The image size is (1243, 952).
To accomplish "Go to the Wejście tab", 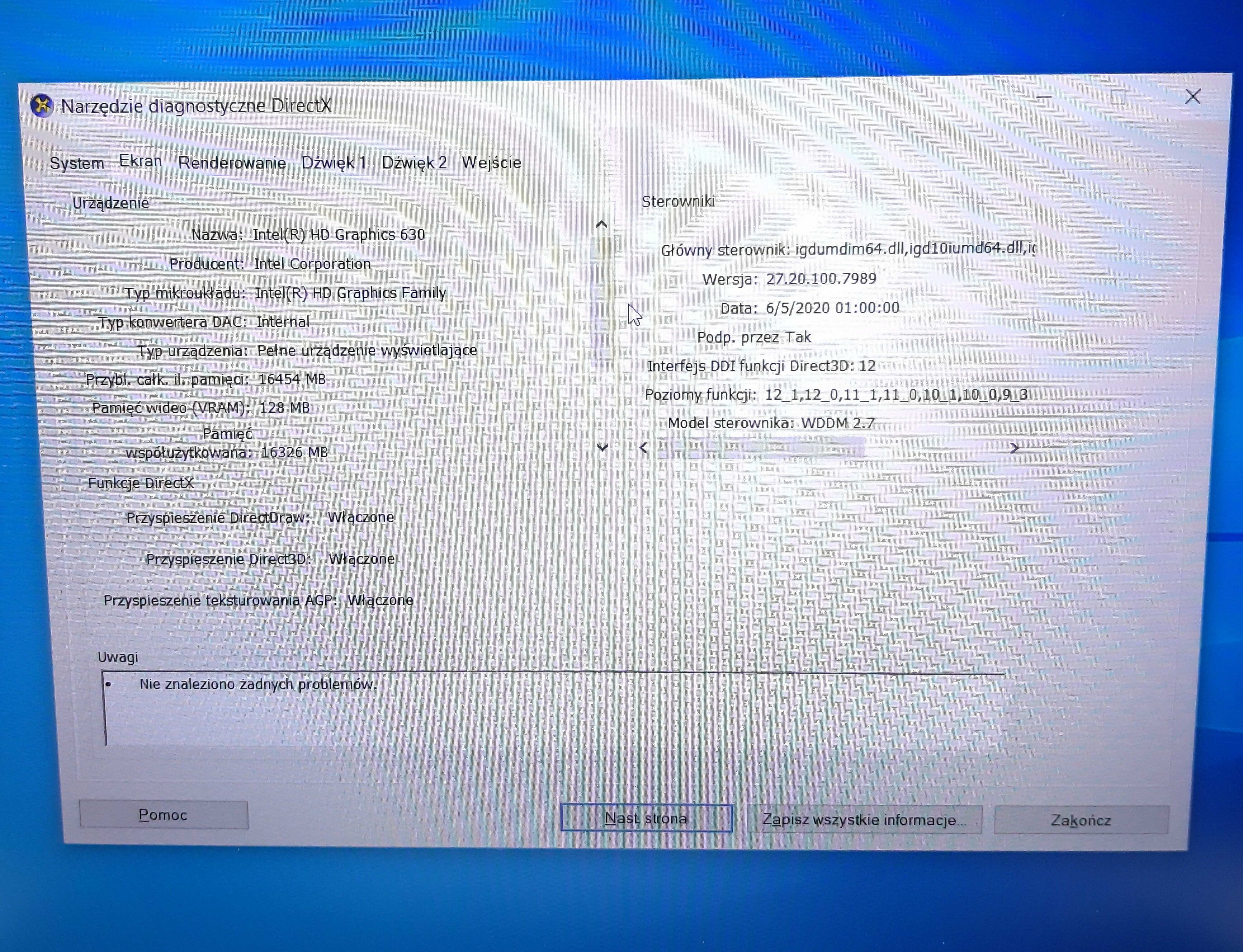I will pos(491,163).
